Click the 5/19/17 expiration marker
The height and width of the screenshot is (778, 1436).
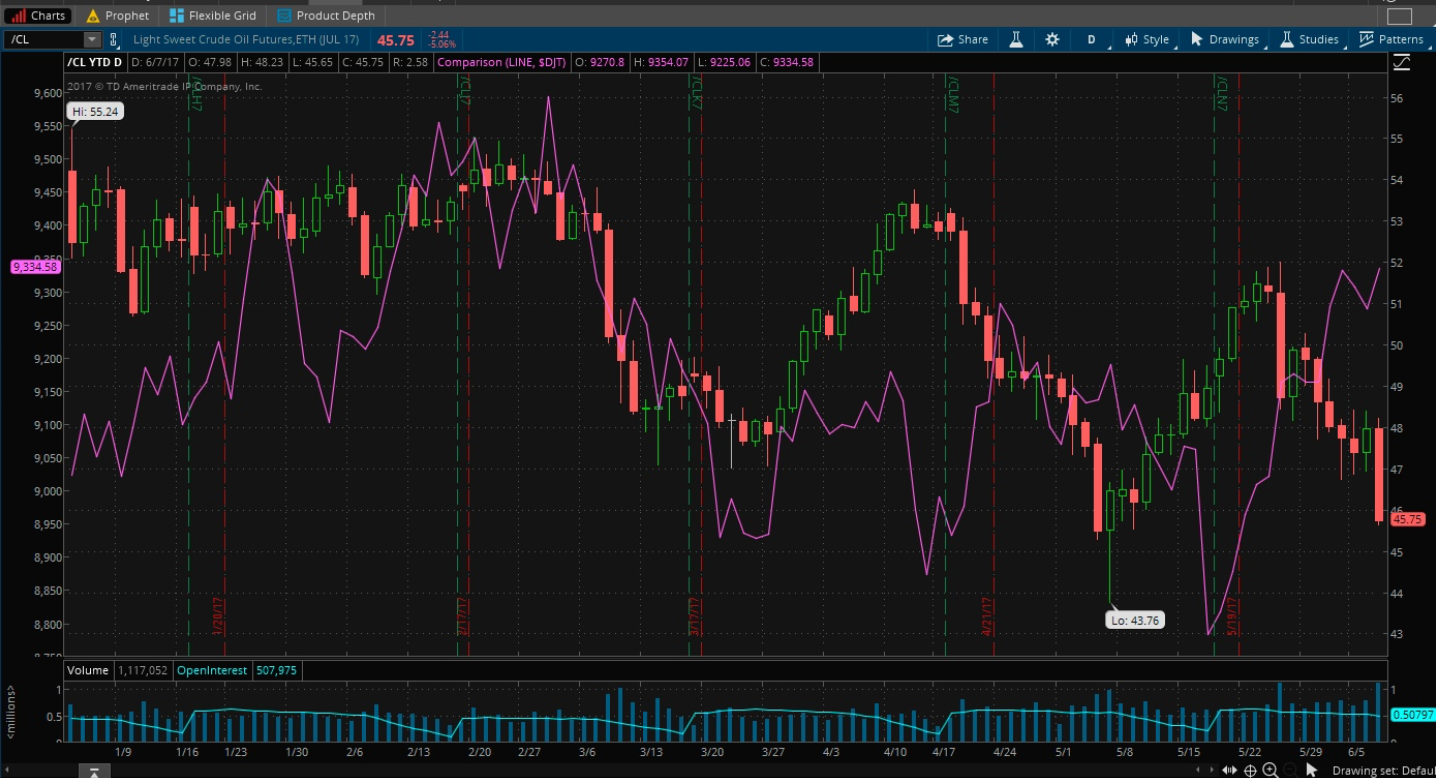click(1233, 617)
